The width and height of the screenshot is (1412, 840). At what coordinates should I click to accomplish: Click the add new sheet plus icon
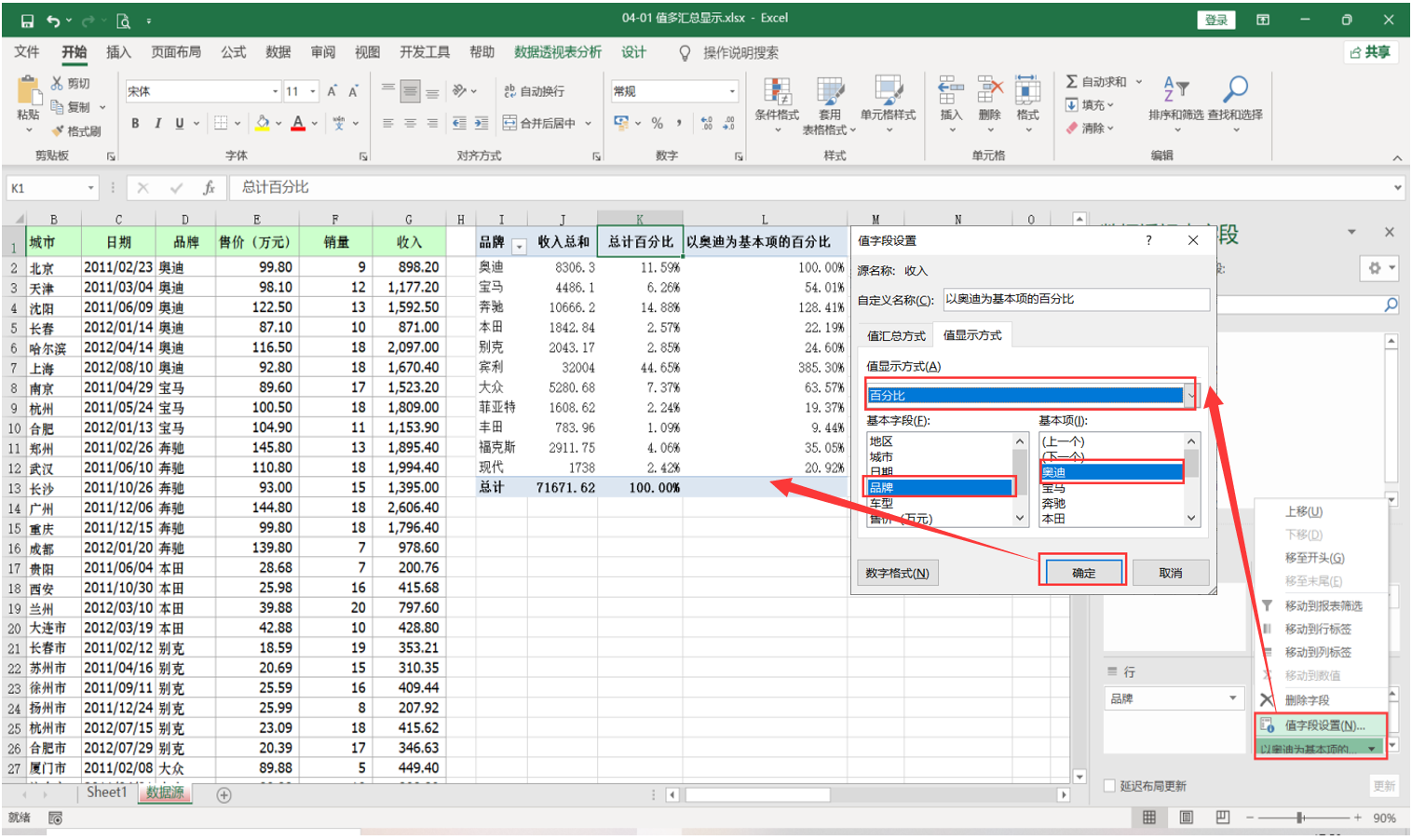click(x=224, y=795)
